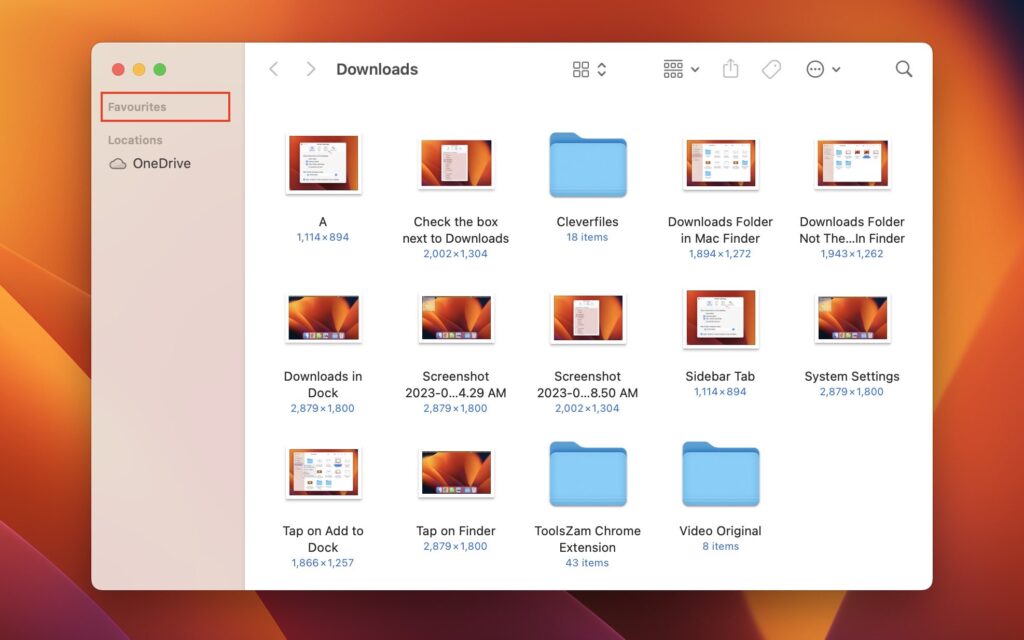Click the grid view icon in the toolbar
This screenshot has width=1024, height=640.
click(580, 69)
